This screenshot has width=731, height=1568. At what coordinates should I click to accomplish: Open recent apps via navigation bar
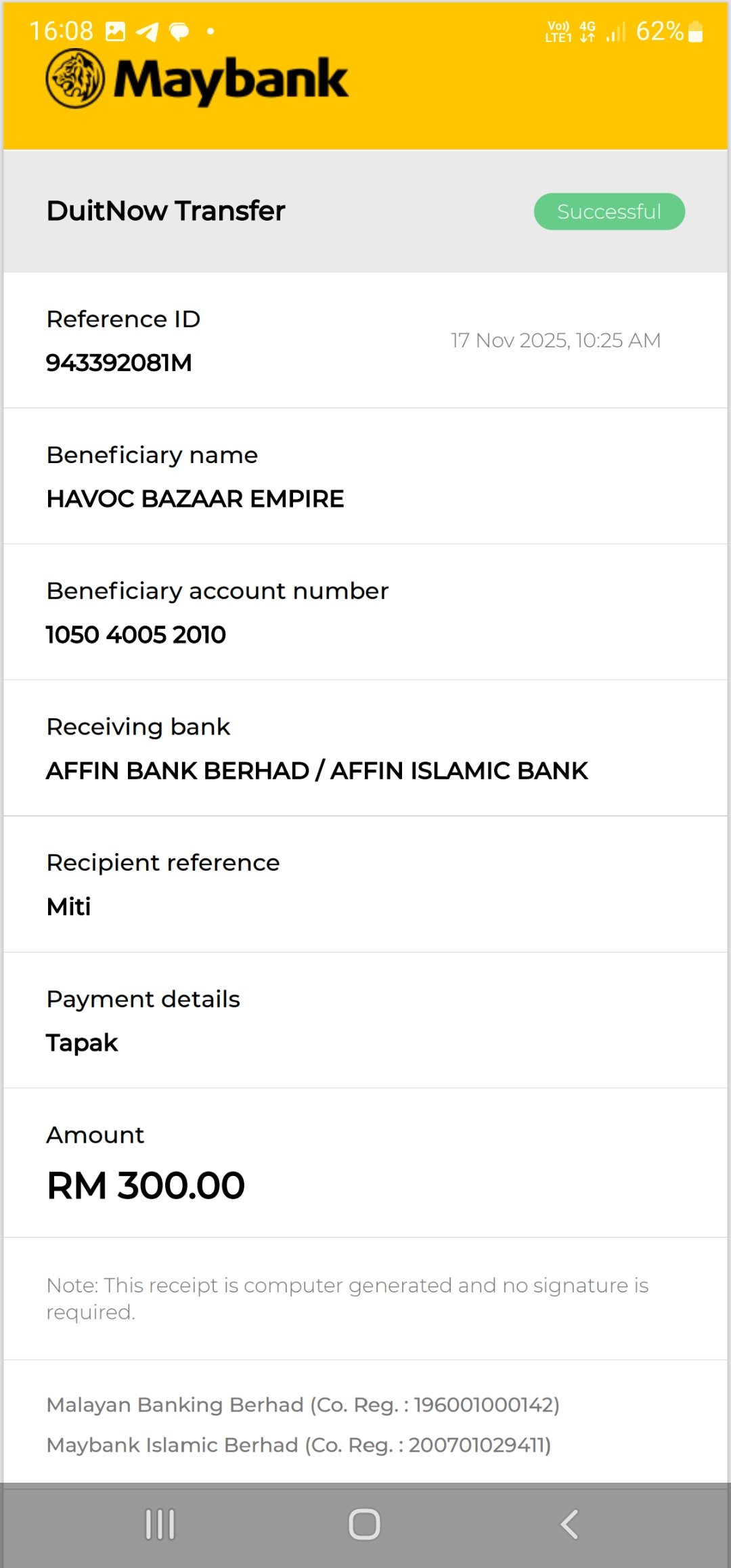click(x=160, y=1525)
